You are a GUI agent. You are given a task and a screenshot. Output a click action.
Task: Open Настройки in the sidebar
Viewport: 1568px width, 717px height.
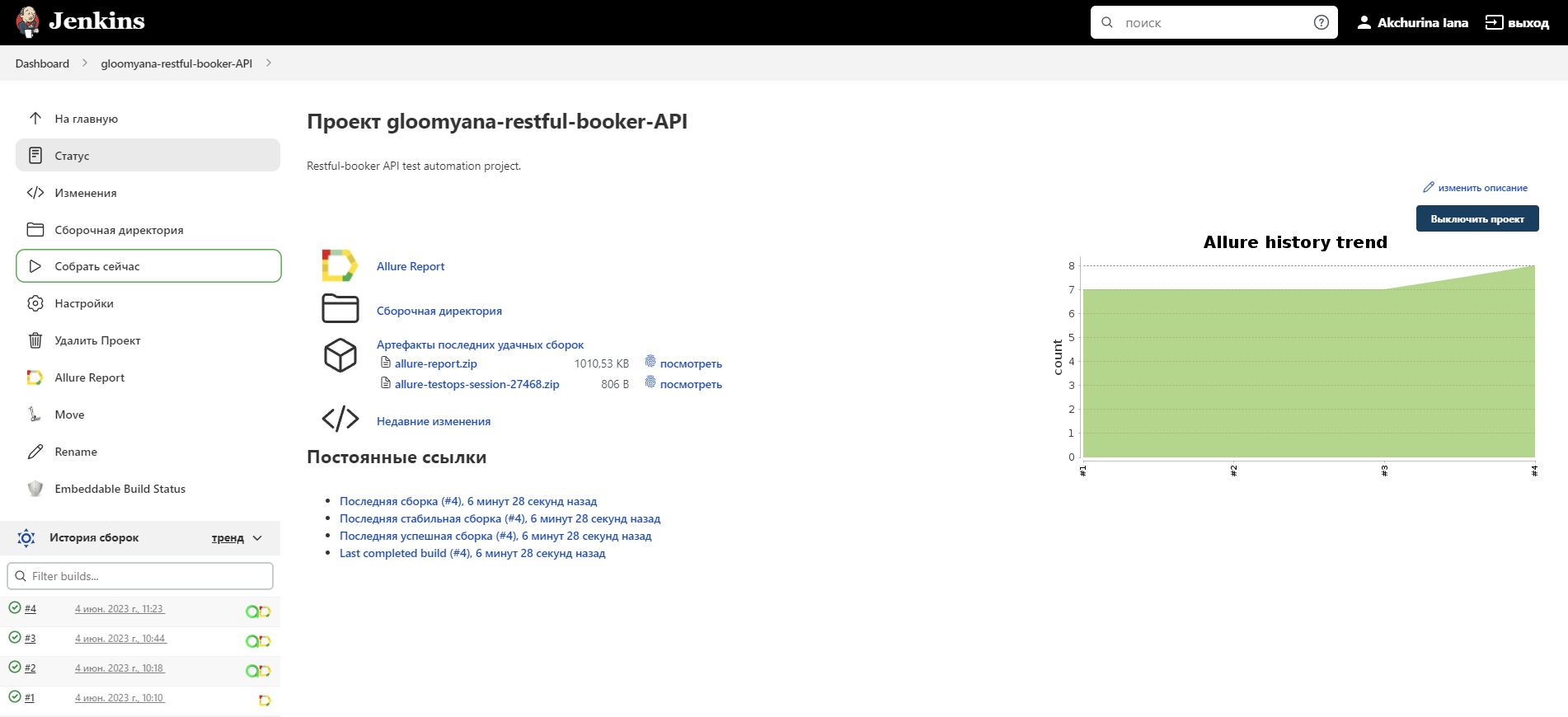coord(148,303)
